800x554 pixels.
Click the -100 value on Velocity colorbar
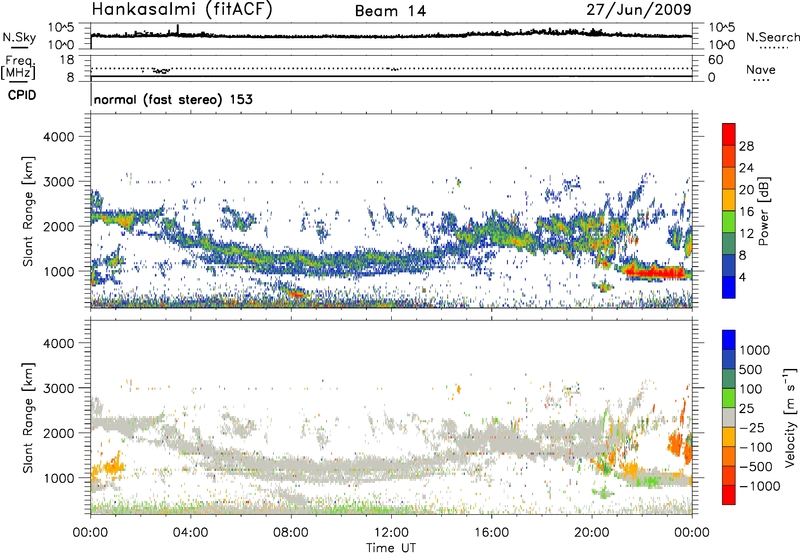point(756,447)
